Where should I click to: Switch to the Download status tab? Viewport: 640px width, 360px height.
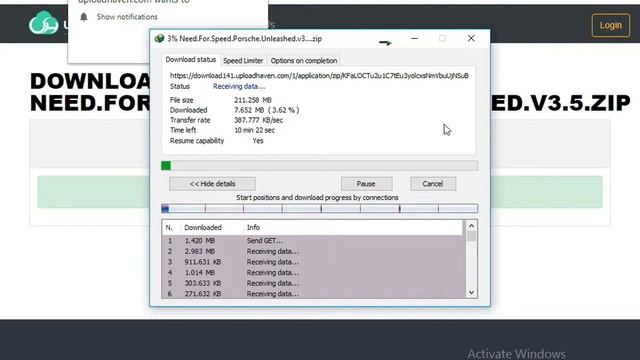tap(191, 60)
